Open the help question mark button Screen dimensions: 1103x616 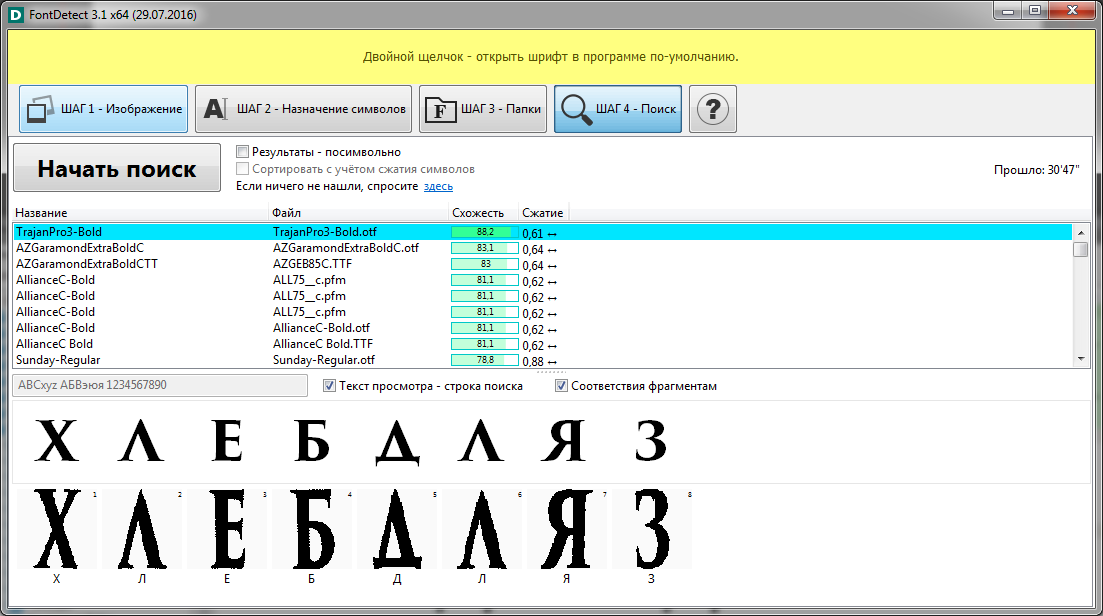pyautogui.click(x=713, y=109)
